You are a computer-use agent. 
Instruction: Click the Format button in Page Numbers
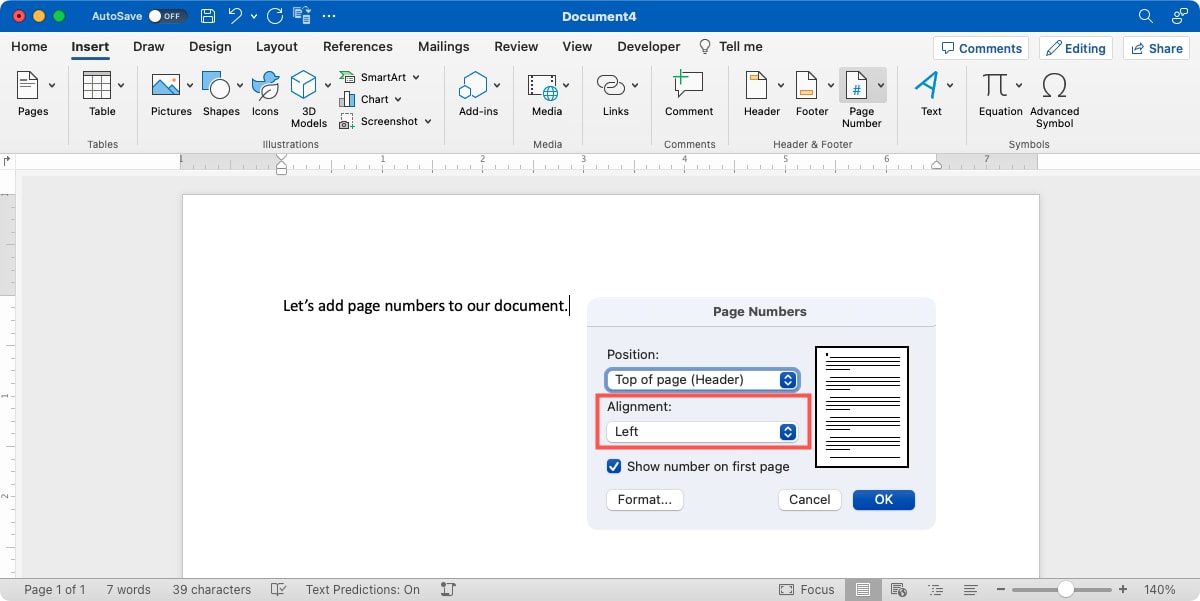644,499
